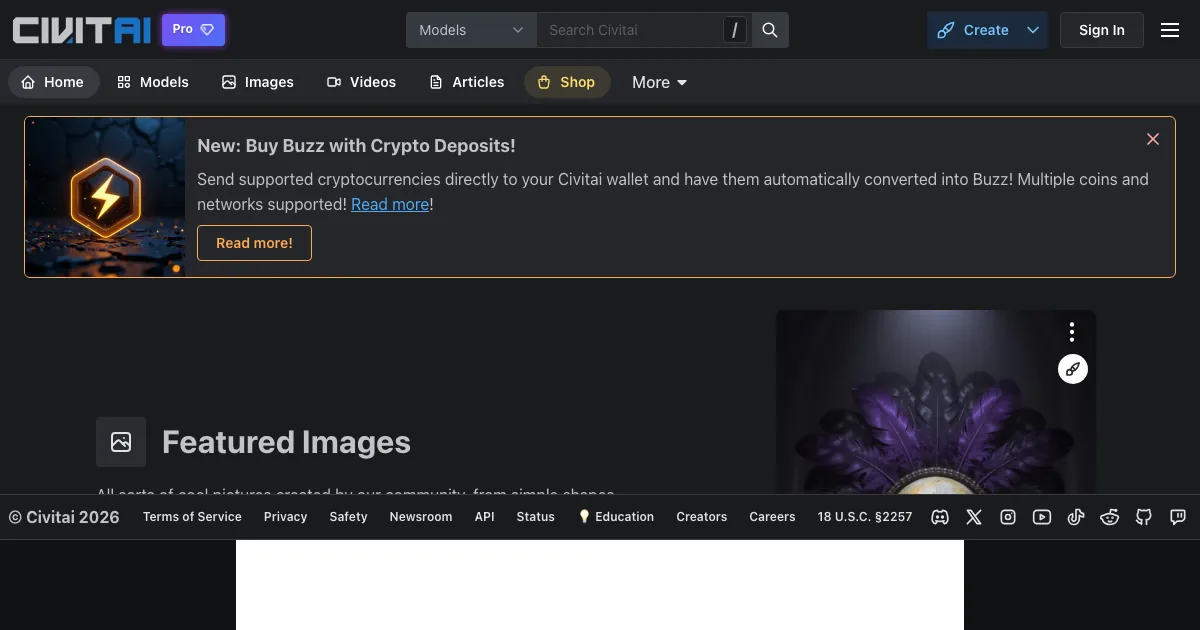Expand the More navigation menu

(x=659, y=82)
